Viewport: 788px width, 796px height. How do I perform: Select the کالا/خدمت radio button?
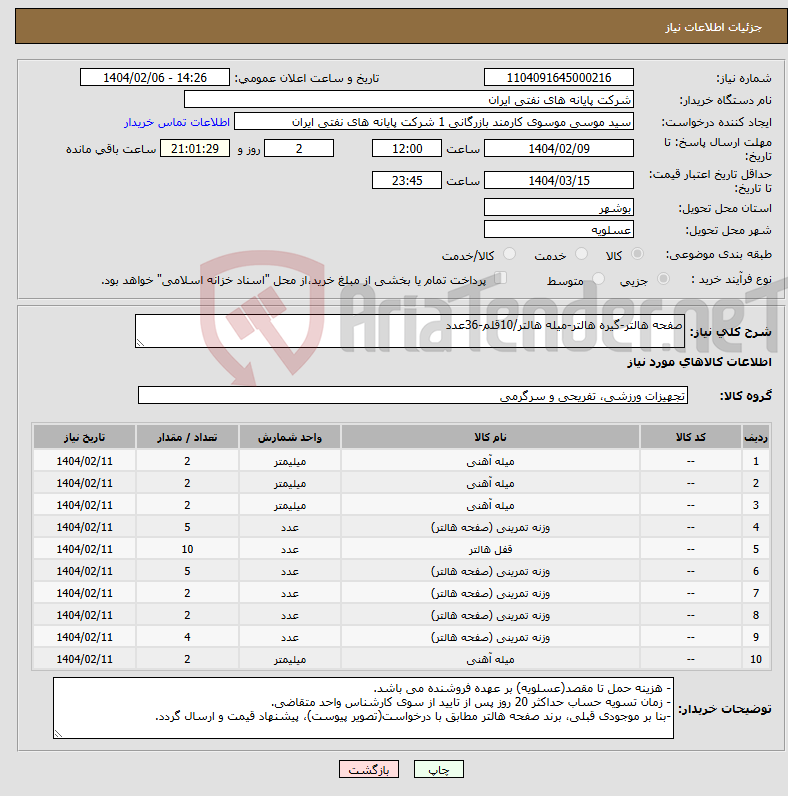tap(509, 254)
